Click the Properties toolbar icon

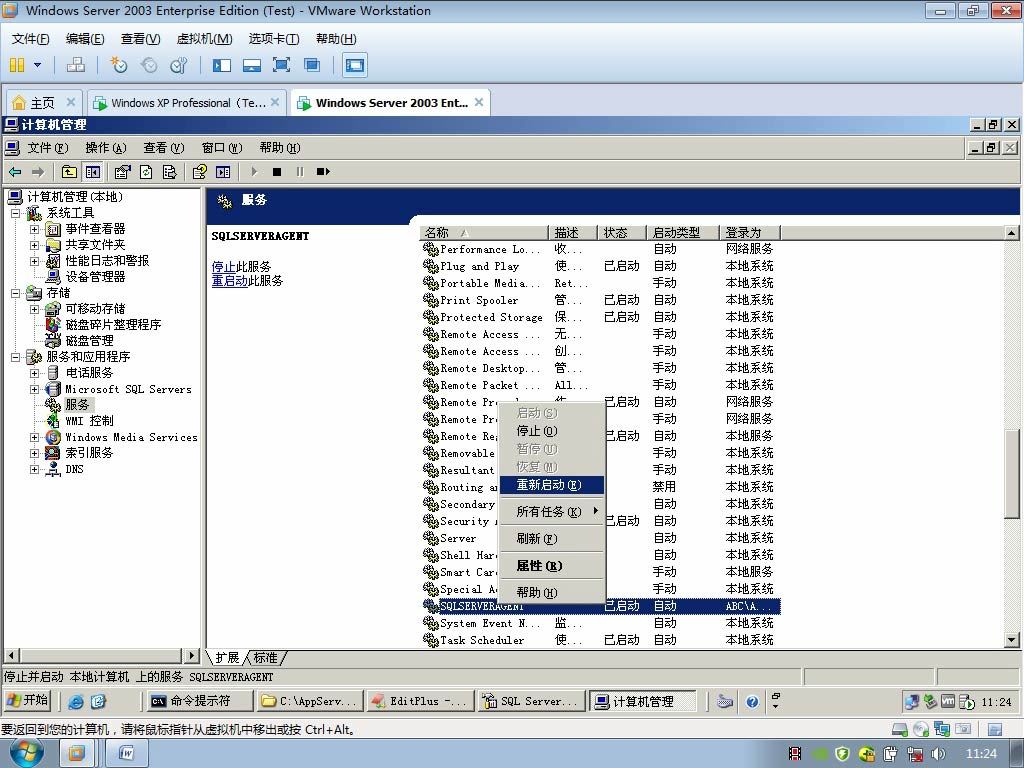click(122, 172)
